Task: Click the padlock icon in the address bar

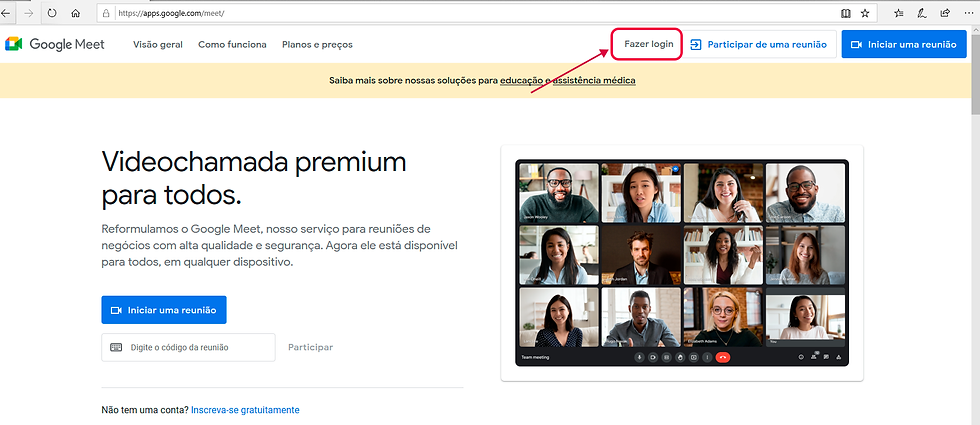Action: click(x=106, y=12)
